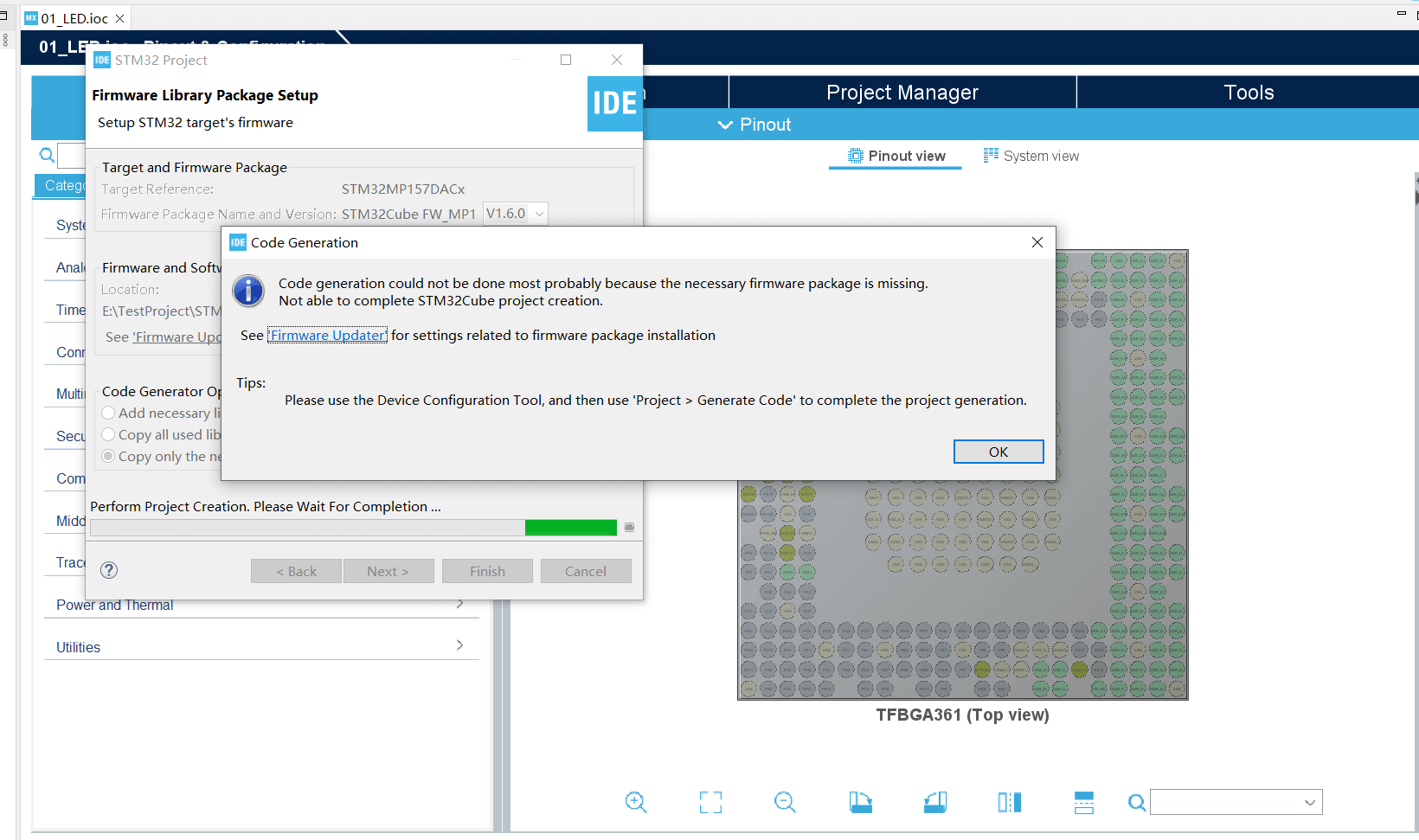
Task: Click the large IDE logo in the wizard banner
Action: pos(614,104)
